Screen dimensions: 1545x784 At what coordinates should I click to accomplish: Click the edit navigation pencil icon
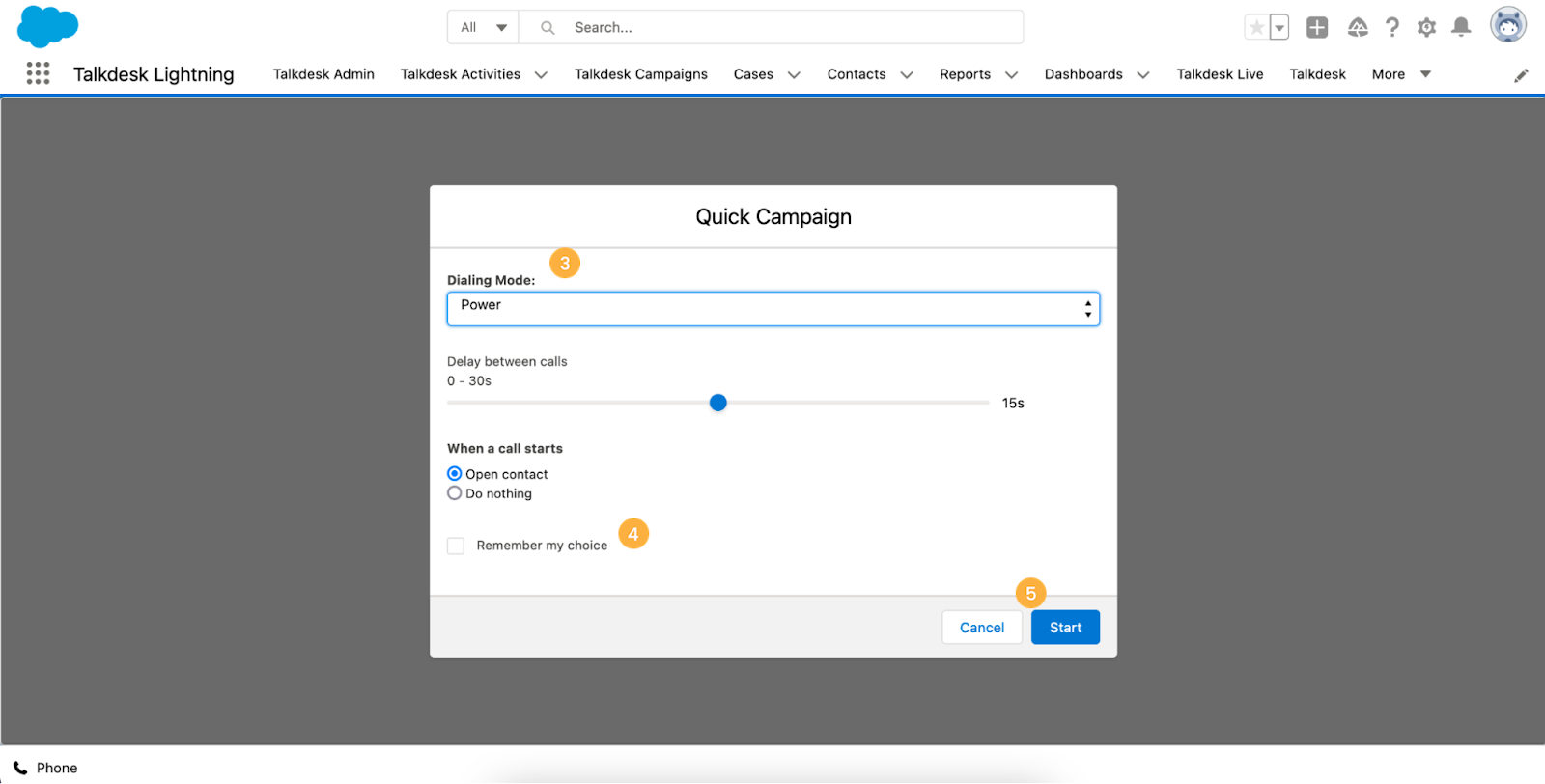tap(1521, 75)
